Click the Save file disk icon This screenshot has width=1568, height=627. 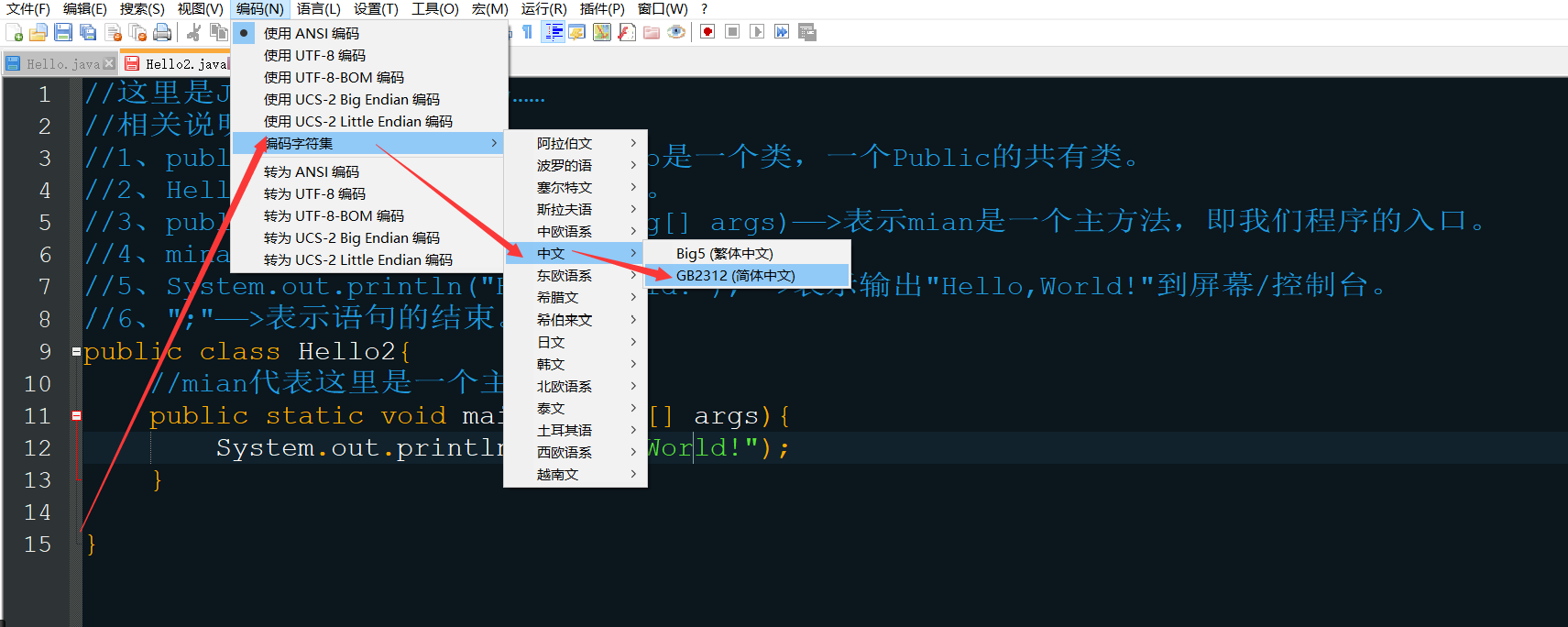point(63,33)
